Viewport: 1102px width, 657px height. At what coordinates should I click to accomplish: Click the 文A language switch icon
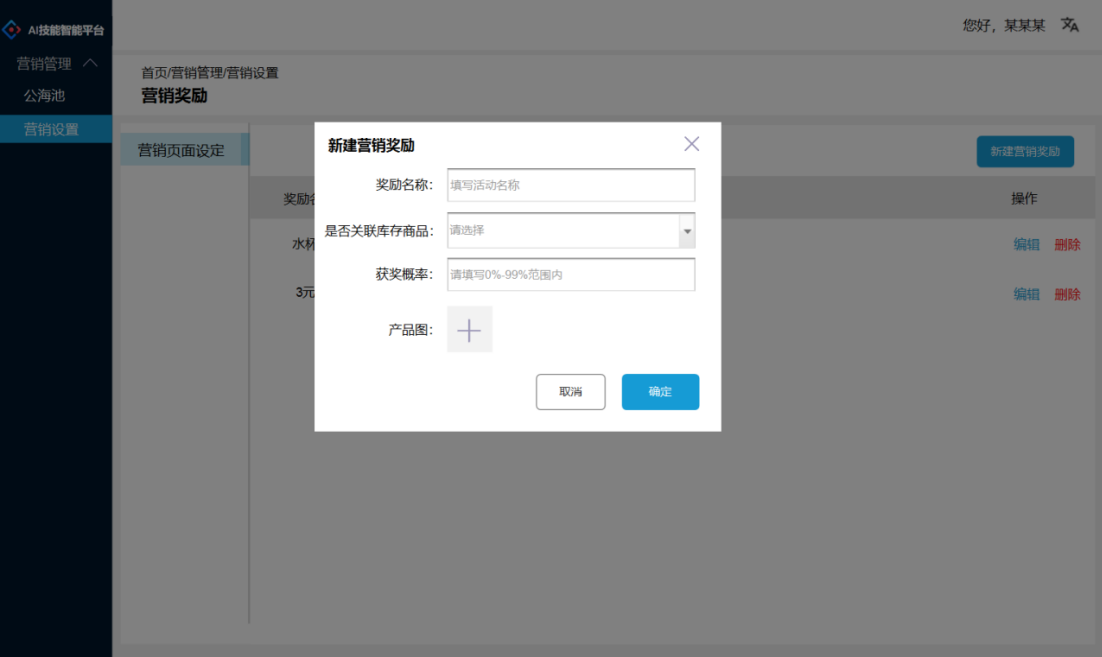tap(1069, 24)
